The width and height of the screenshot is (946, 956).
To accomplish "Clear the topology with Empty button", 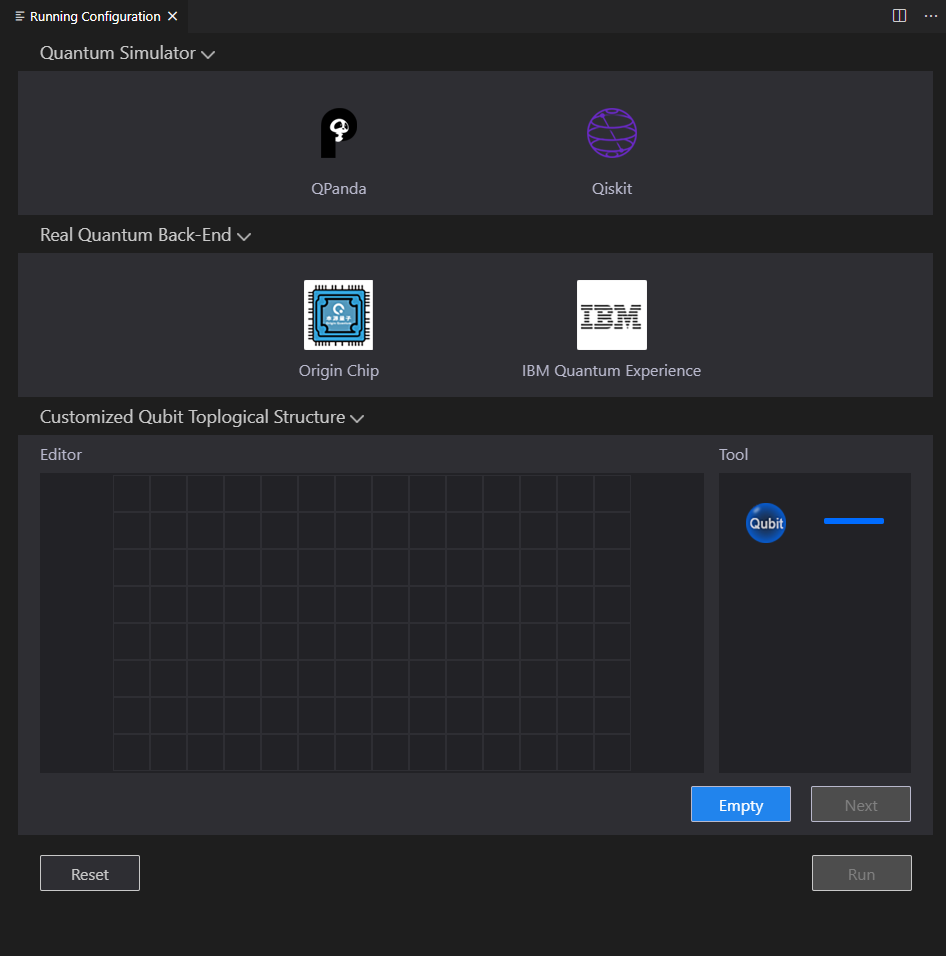I will [x=741, y=804].
